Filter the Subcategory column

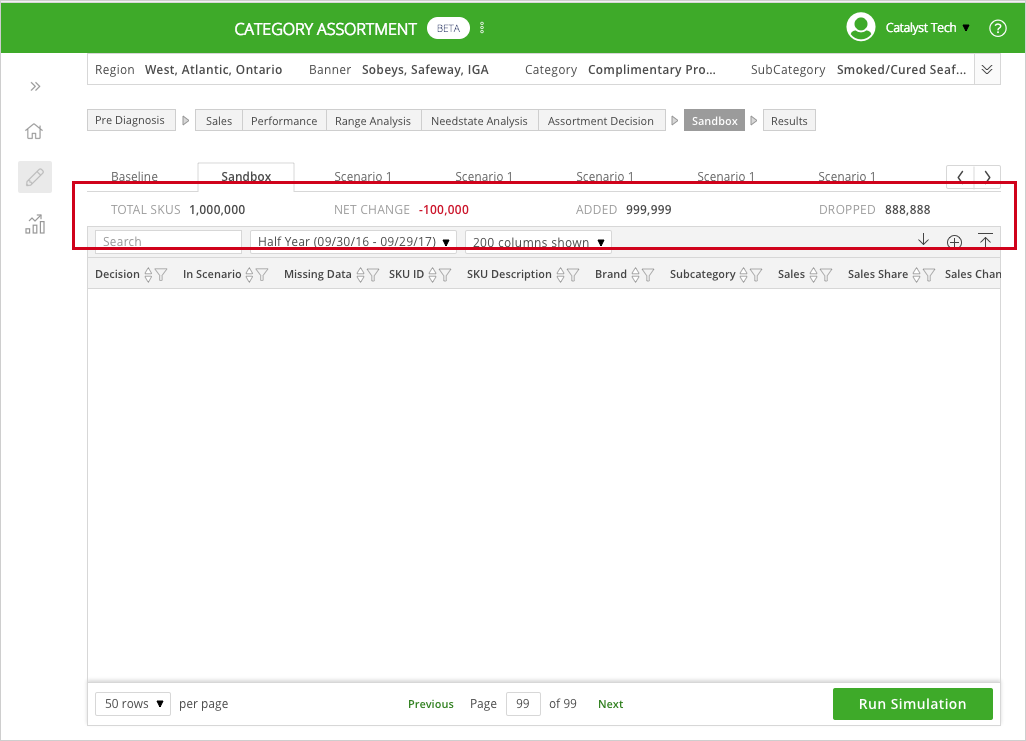756,275
